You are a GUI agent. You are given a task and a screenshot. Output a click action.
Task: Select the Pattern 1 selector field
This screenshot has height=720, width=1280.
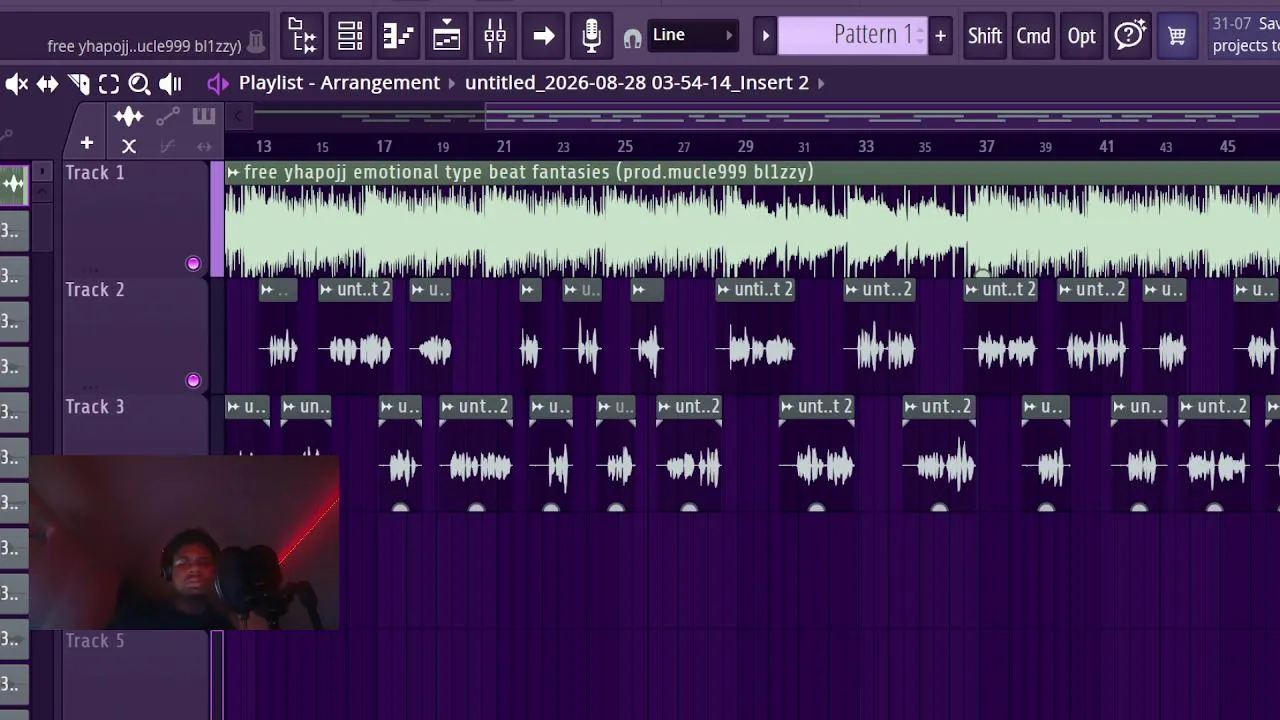pos(852,36)
